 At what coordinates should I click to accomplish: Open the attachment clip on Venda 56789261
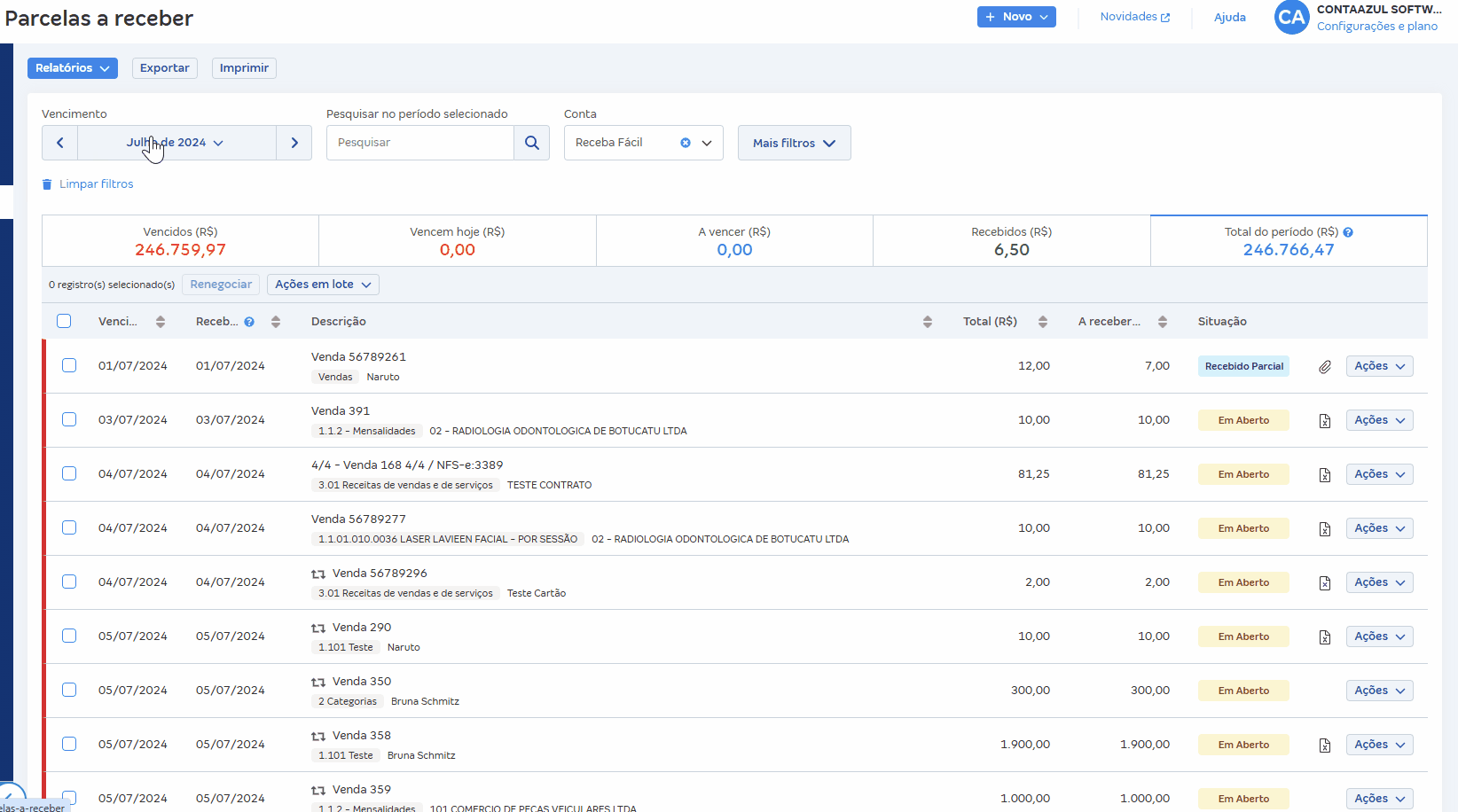1325,367
